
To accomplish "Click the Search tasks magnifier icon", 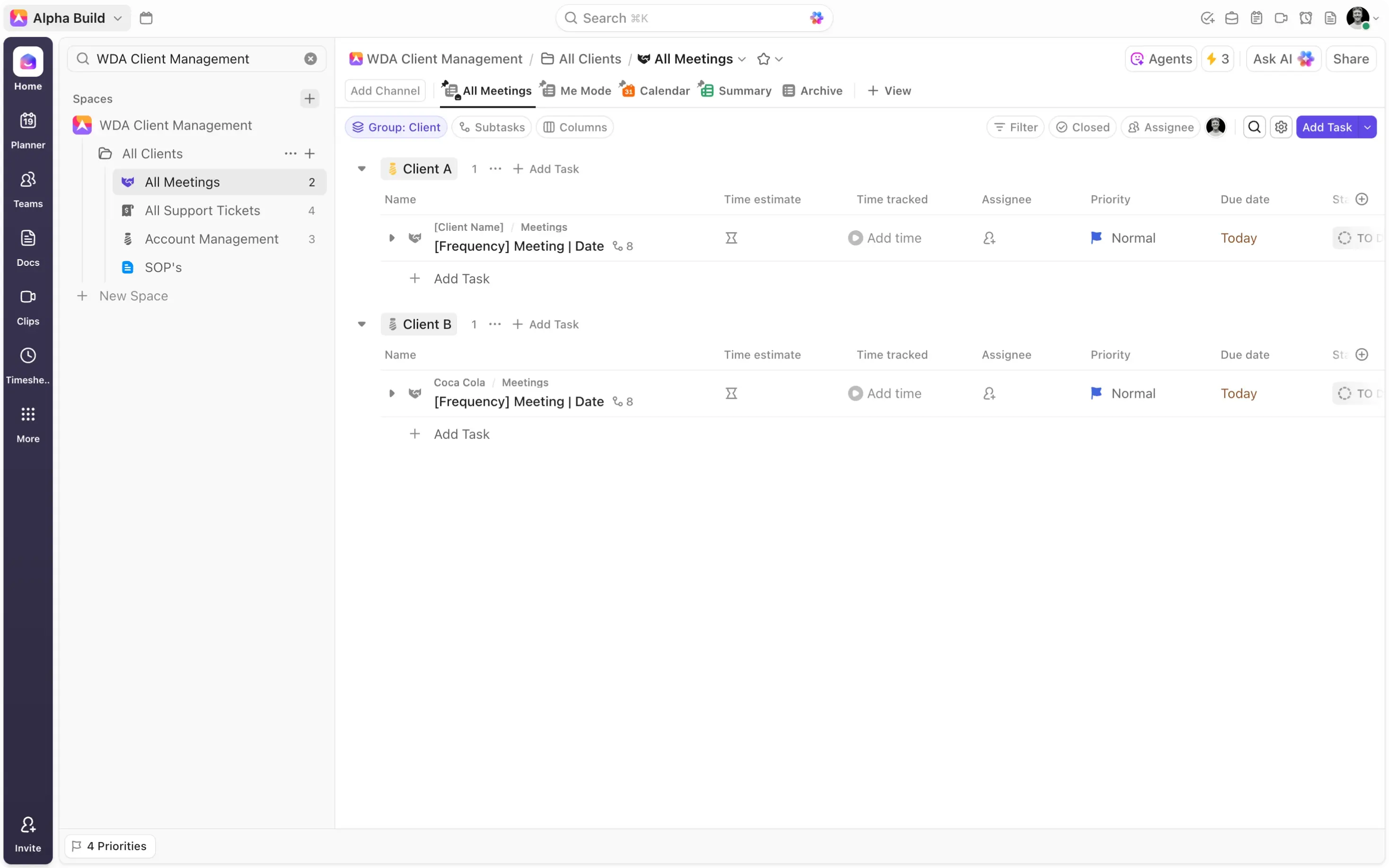I will point(1254,127).
